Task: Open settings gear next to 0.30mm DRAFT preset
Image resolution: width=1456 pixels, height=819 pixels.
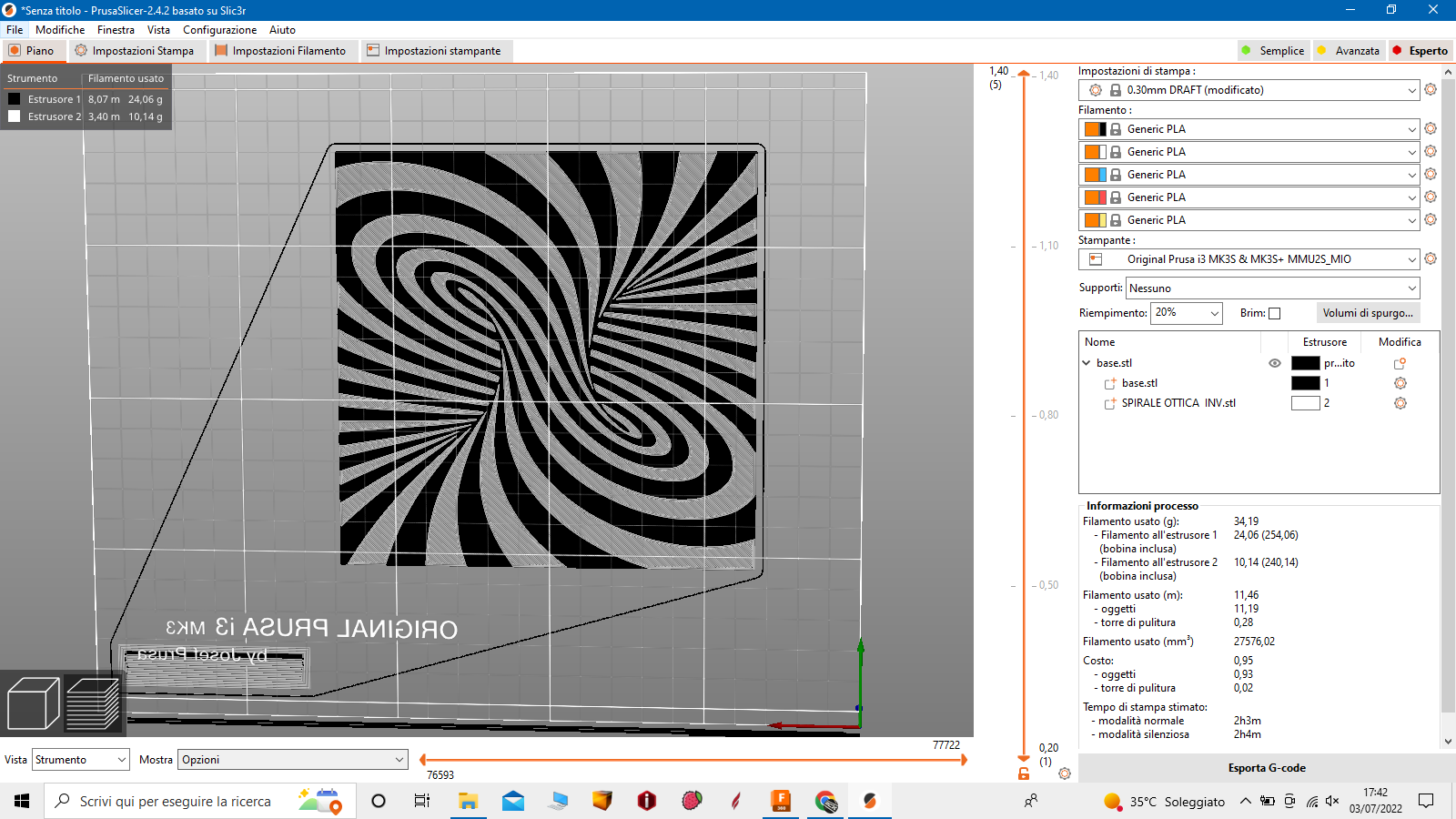Action: coord(1431,89)
